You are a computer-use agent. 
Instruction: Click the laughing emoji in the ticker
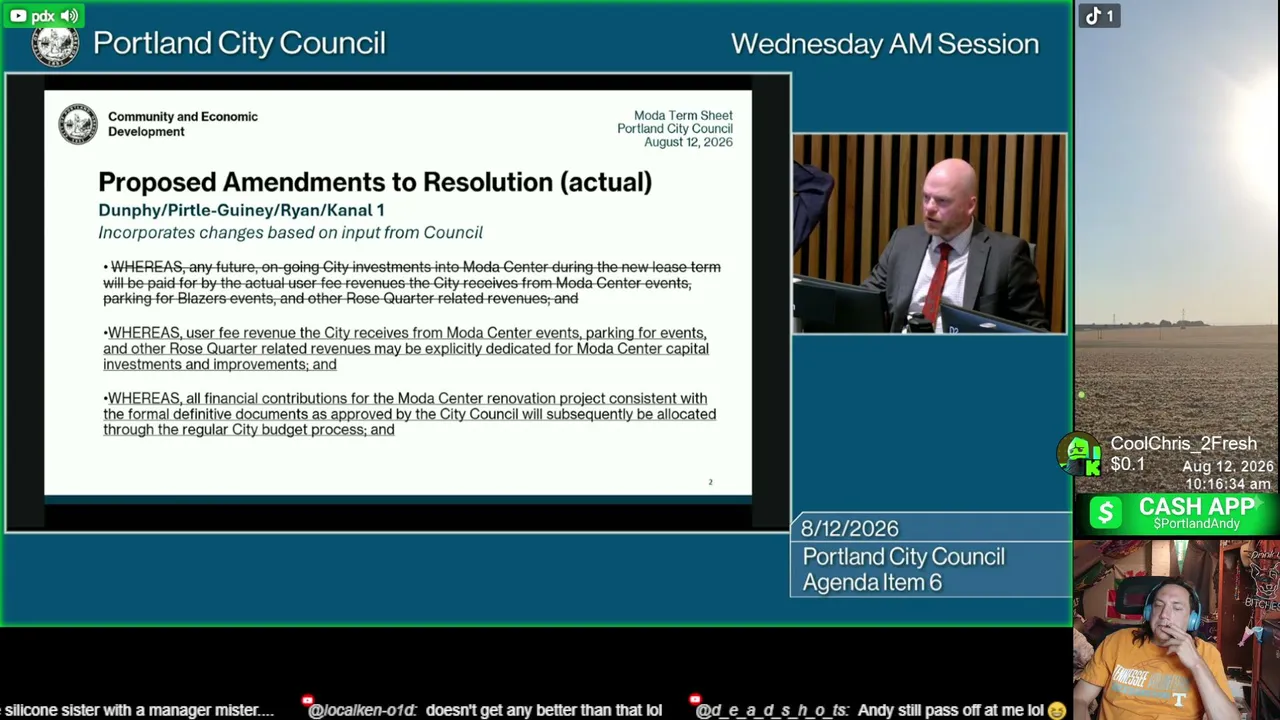(x=1057, y=710)
